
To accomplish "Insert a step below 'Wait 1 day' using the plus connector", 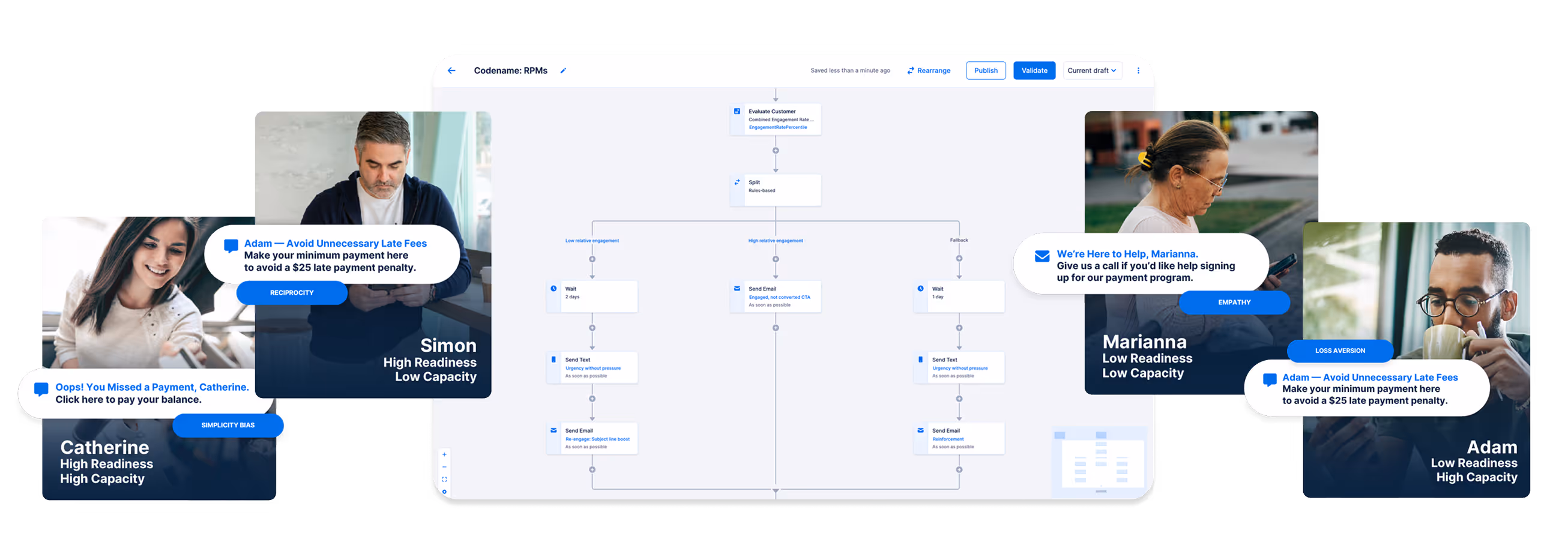I will pos(959,327).
